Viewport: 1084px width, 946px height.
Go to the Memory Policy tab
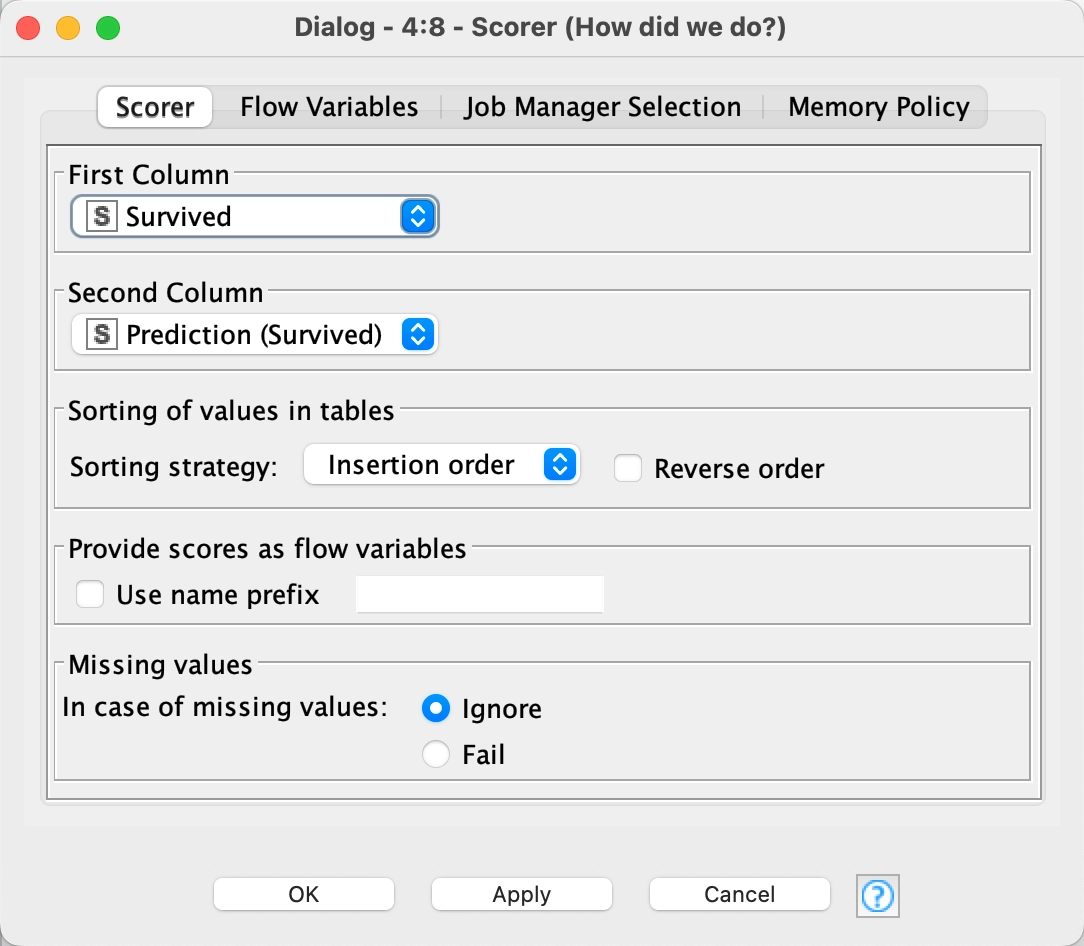[878, 108]
